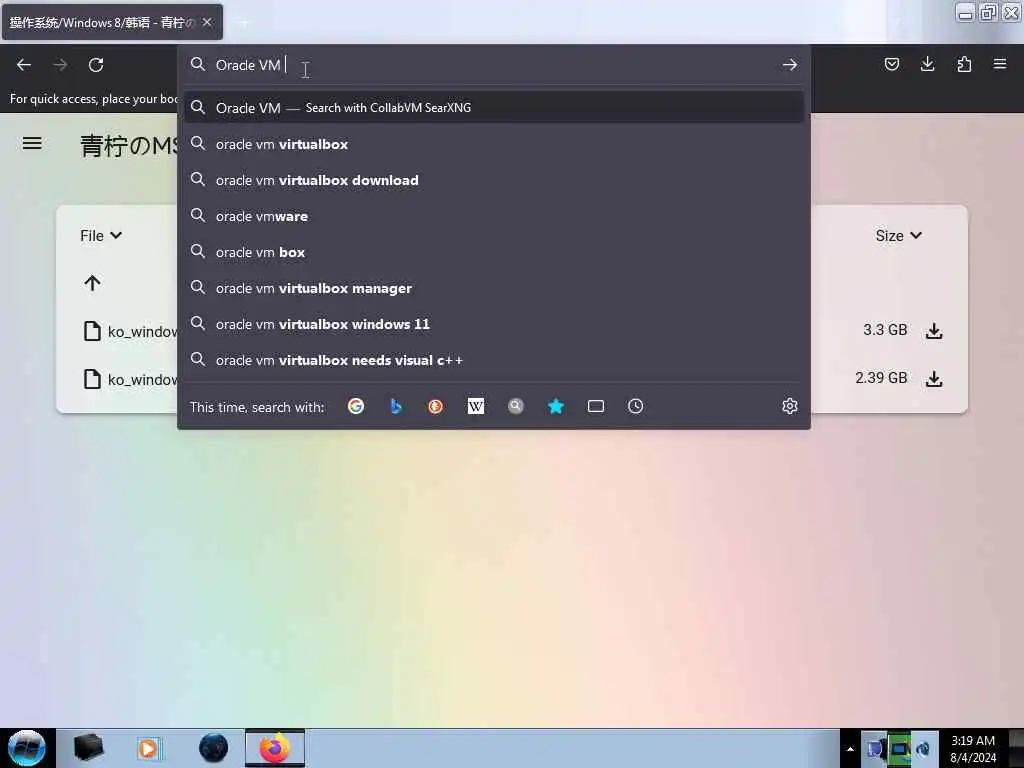Go back to the previous page
Screen dimensions: 1024x768
pos(24,65)
